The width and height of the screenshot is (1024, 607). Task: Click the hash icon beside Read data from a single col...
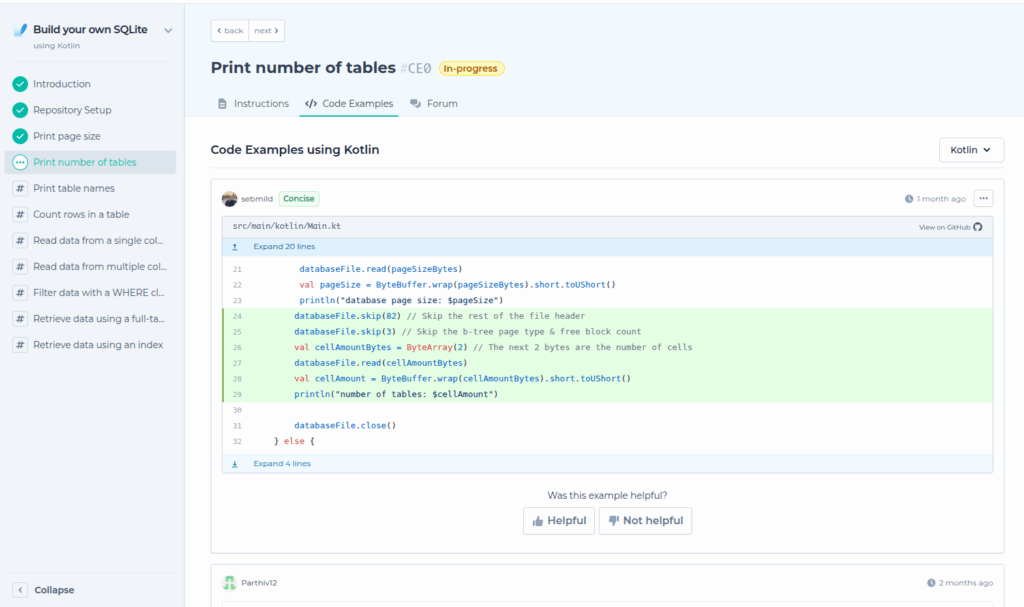(x=20, y=240)
